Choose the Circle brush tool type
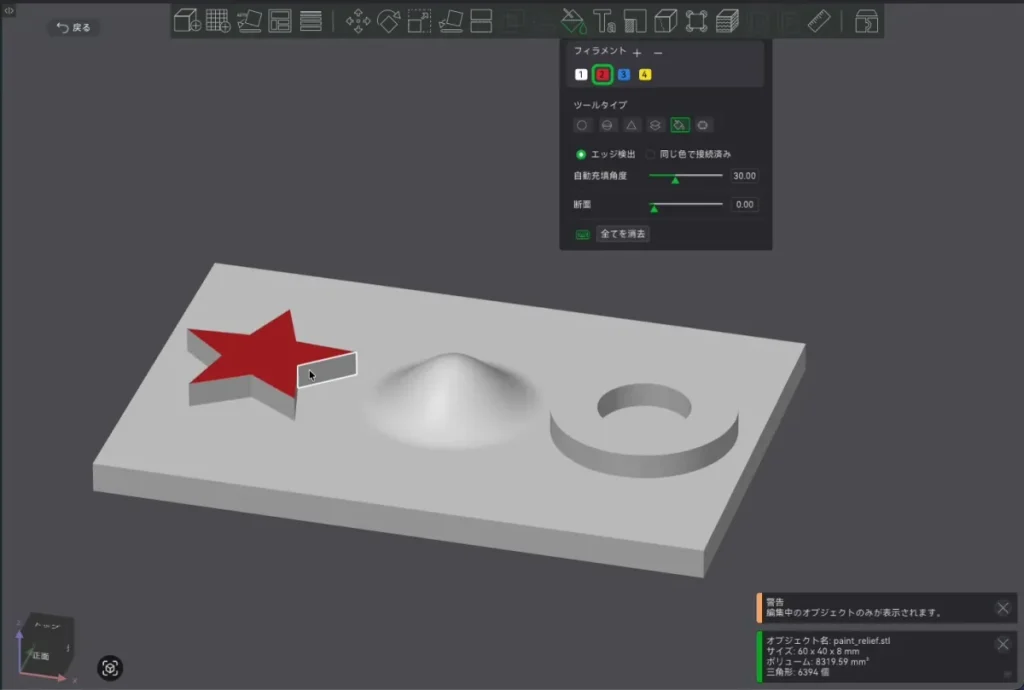 582,125
